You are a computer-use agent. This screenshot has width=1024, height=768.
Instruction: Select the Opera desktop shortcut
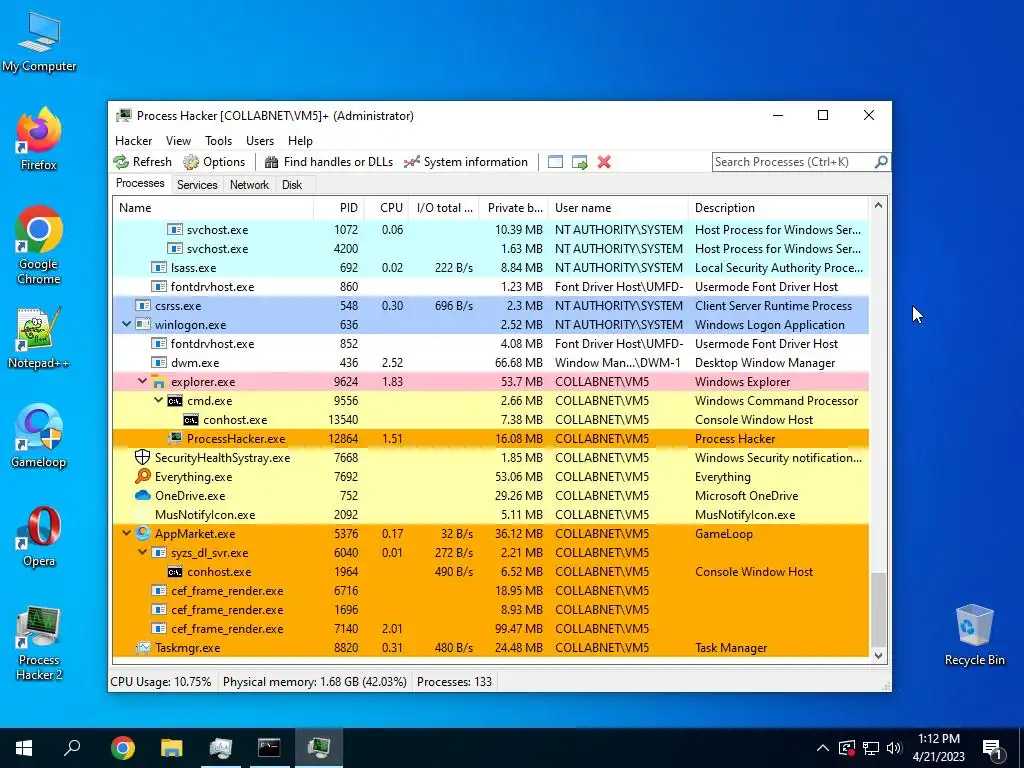click(x=39, y=536)
